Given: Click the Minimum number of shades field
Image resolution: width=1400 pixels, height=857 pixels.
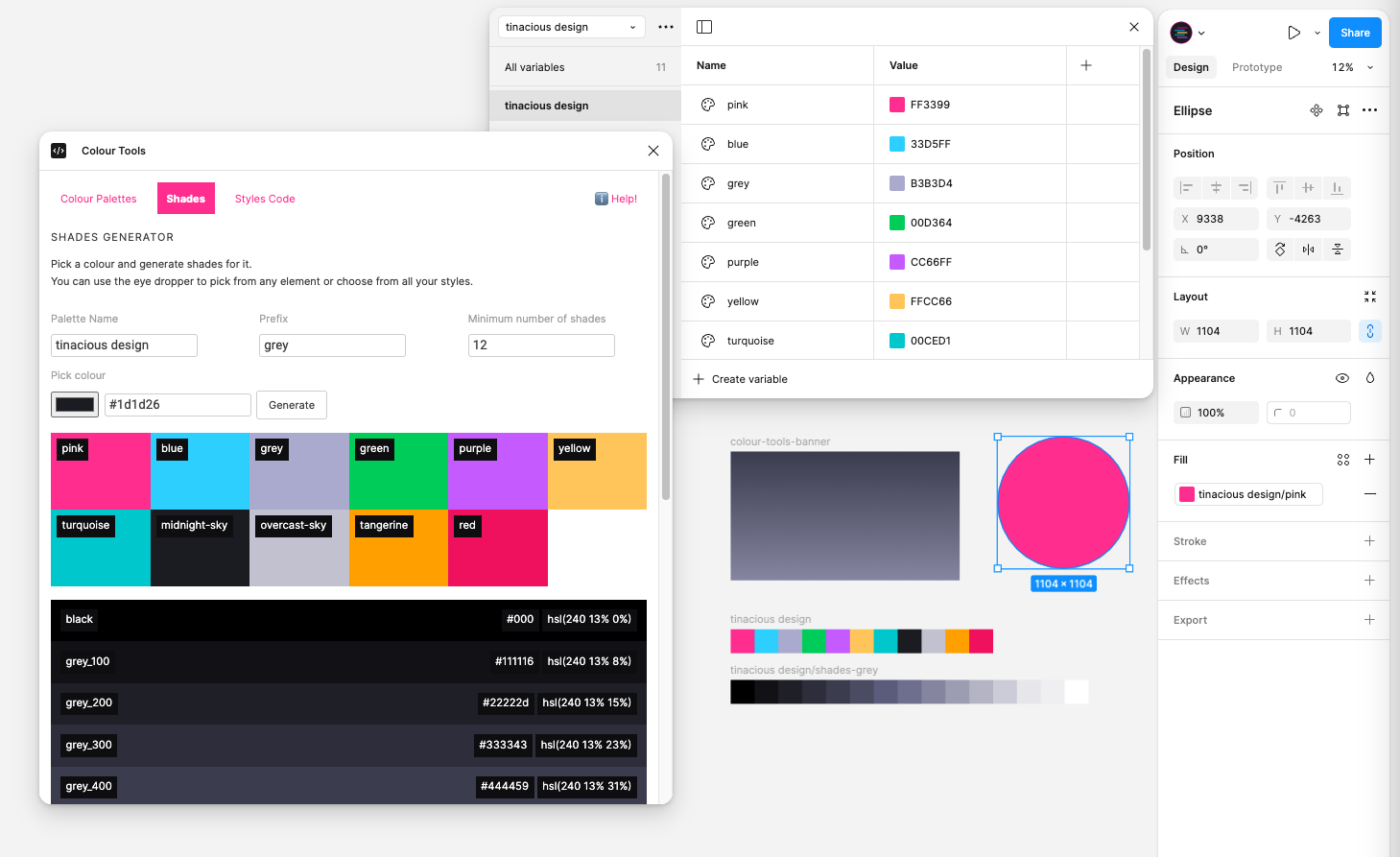Looking at the screenshot, I should (x=541, y=345).
